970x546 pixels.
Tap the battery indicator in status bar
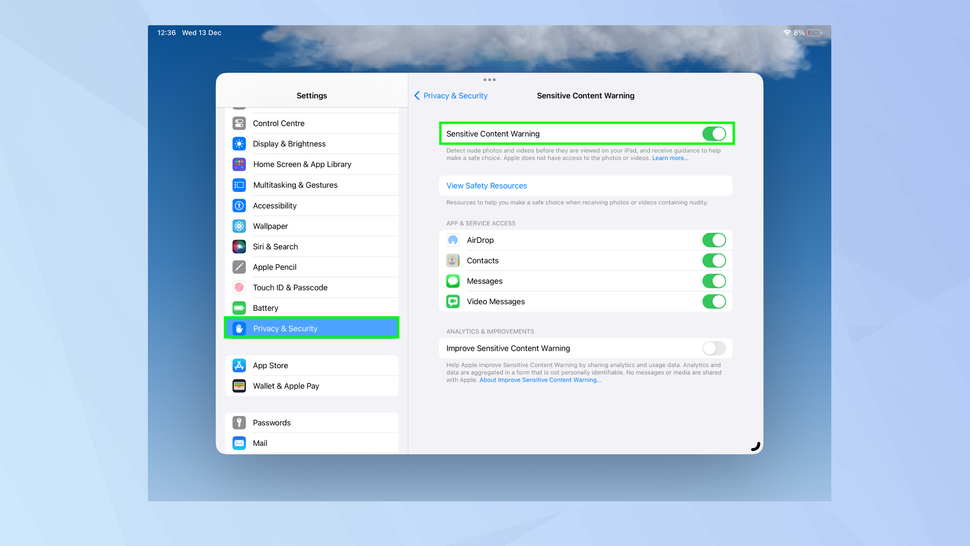click(815, 33)
